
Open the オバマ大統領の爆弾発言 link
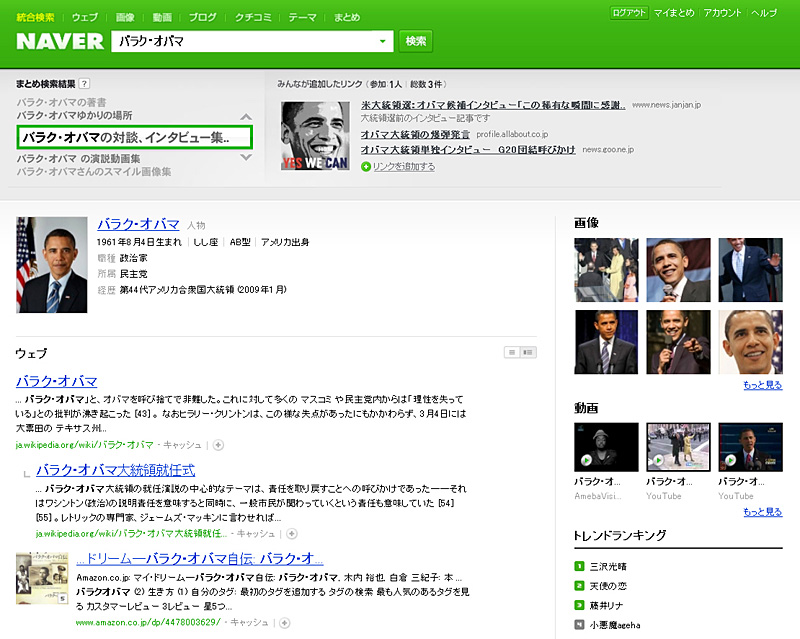pyautogui.click(x=415, y=134)
